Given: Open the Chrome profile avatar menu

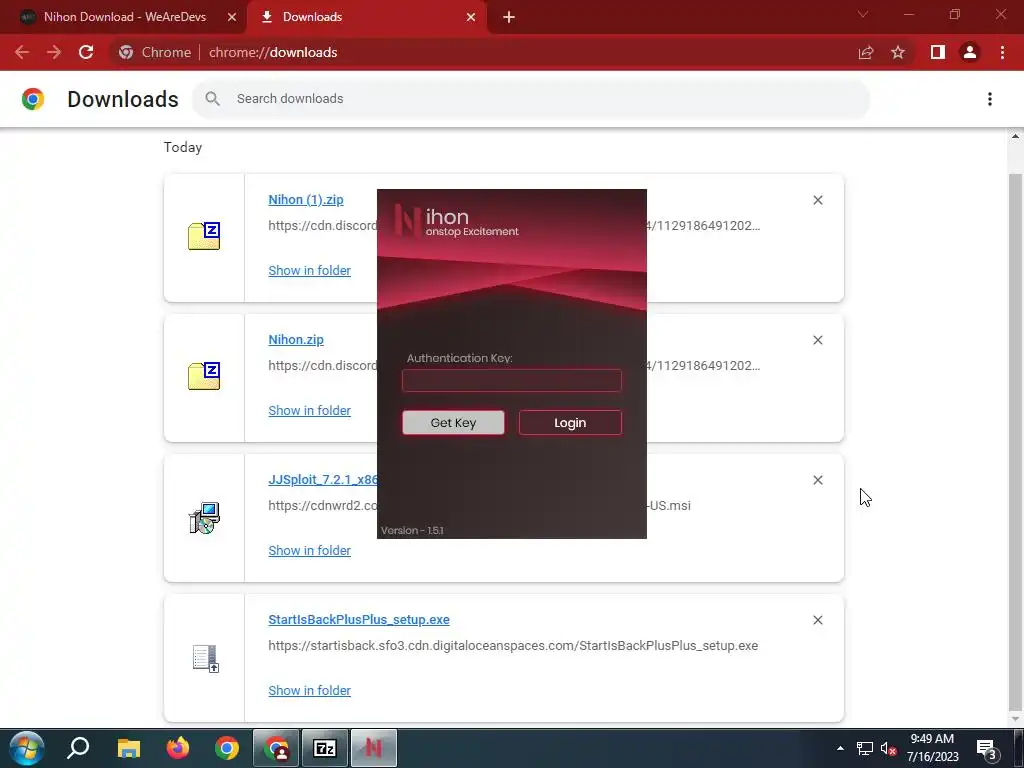Looking at the screenshot, I should (x=970, y=52).
